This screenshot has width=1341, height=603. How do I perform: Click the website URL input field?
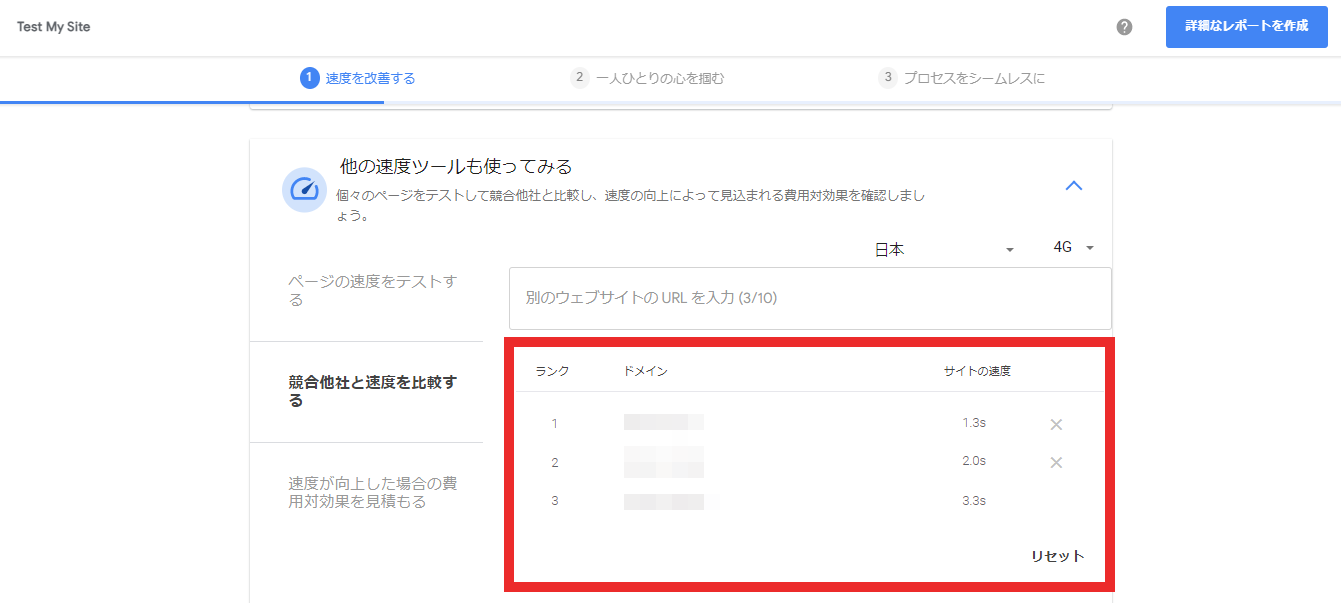(810, 298)
